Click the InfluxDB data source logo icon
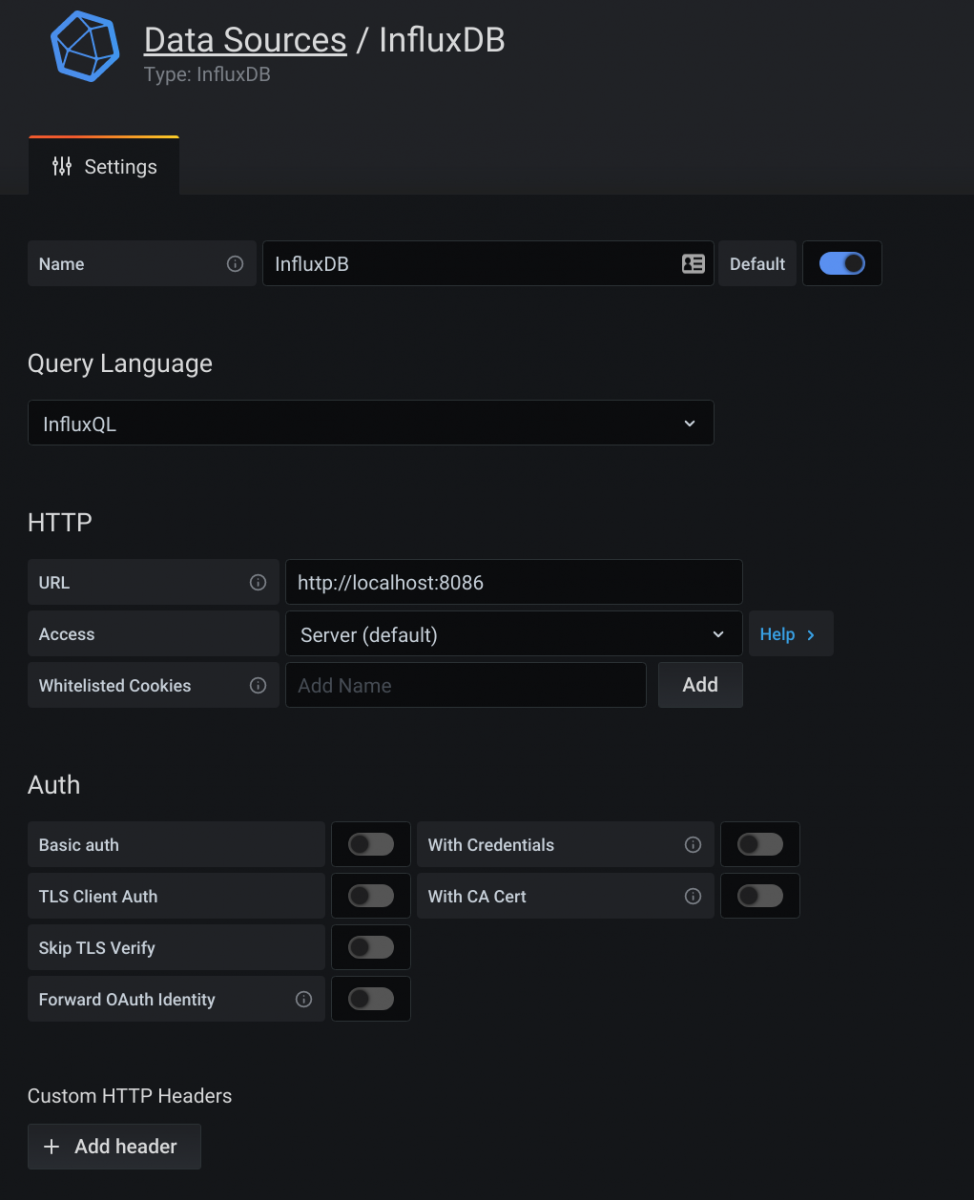Screen dimensions: 974x1200 click(x=85, y=46)
